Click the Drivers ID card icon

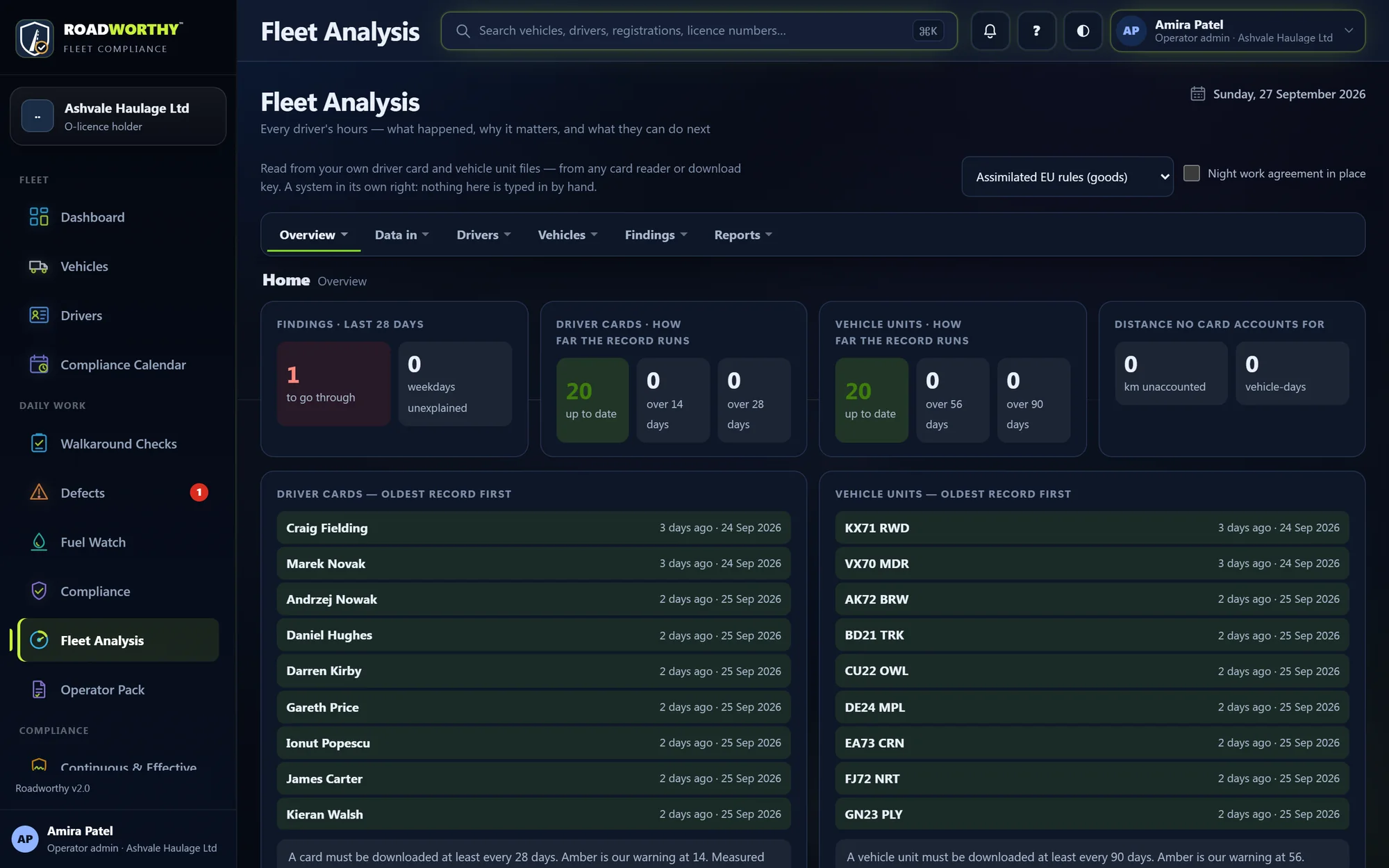(39, 315)
